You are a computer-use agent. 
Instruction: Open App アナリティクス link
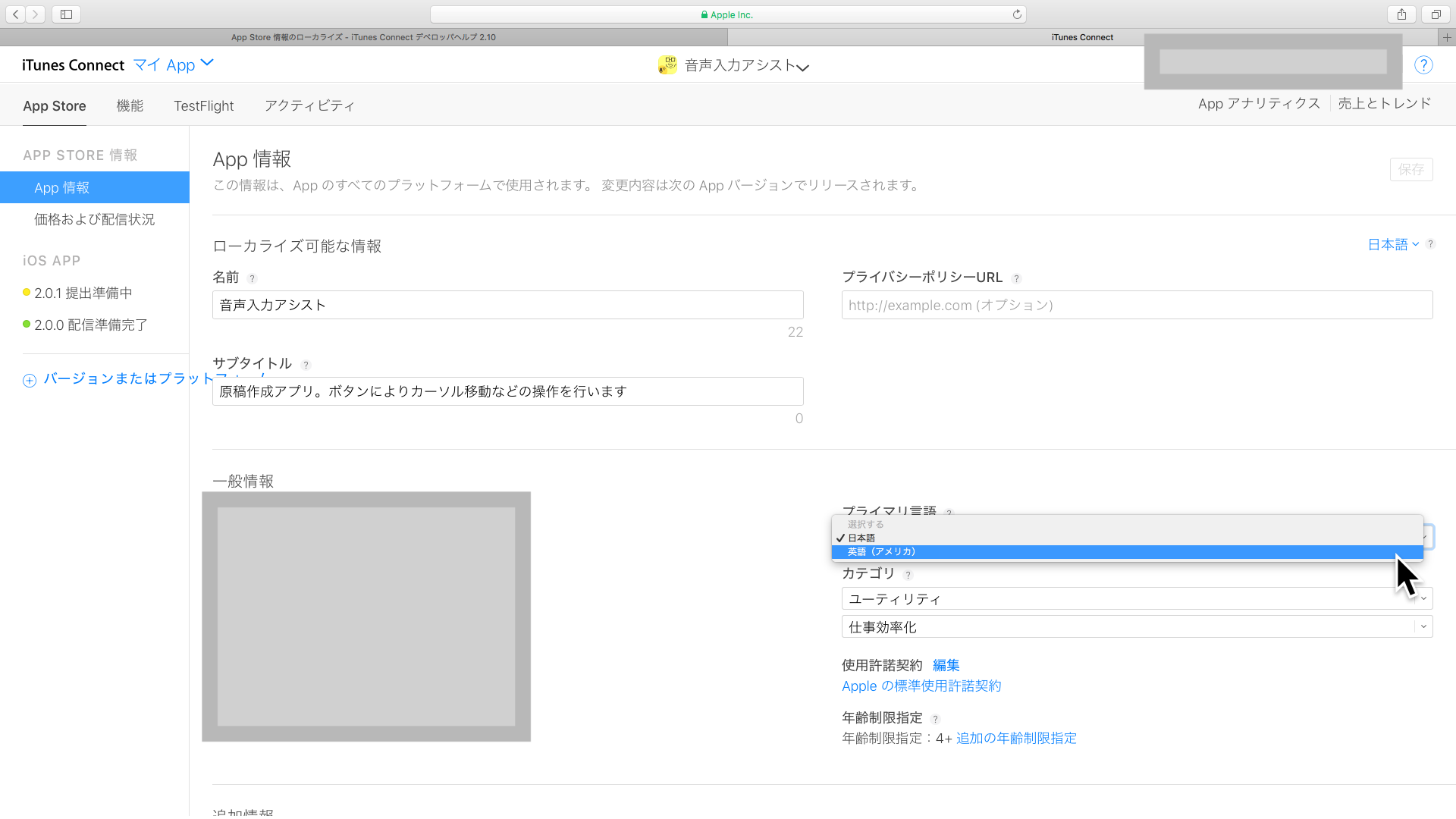pyautogui.click(x=1259, y=103)
